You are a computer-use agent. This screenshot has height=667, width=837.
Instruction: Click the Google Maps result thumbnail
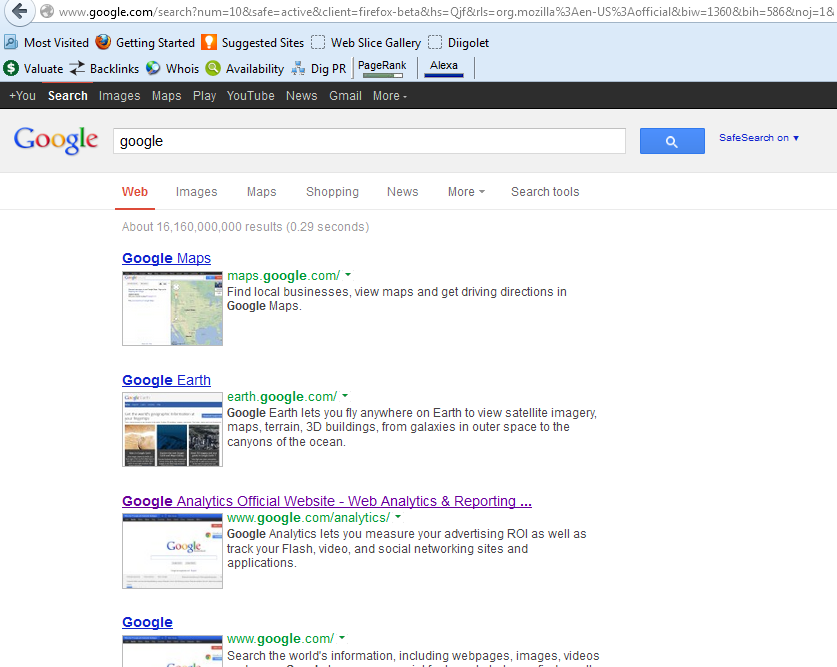coord(172,308)
